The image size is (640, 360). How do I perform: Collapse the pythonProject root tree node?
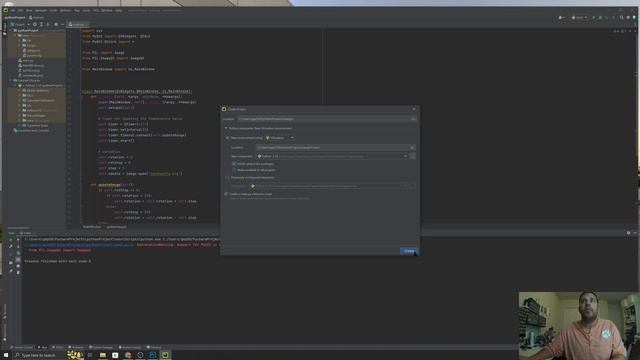pos(11,30)
